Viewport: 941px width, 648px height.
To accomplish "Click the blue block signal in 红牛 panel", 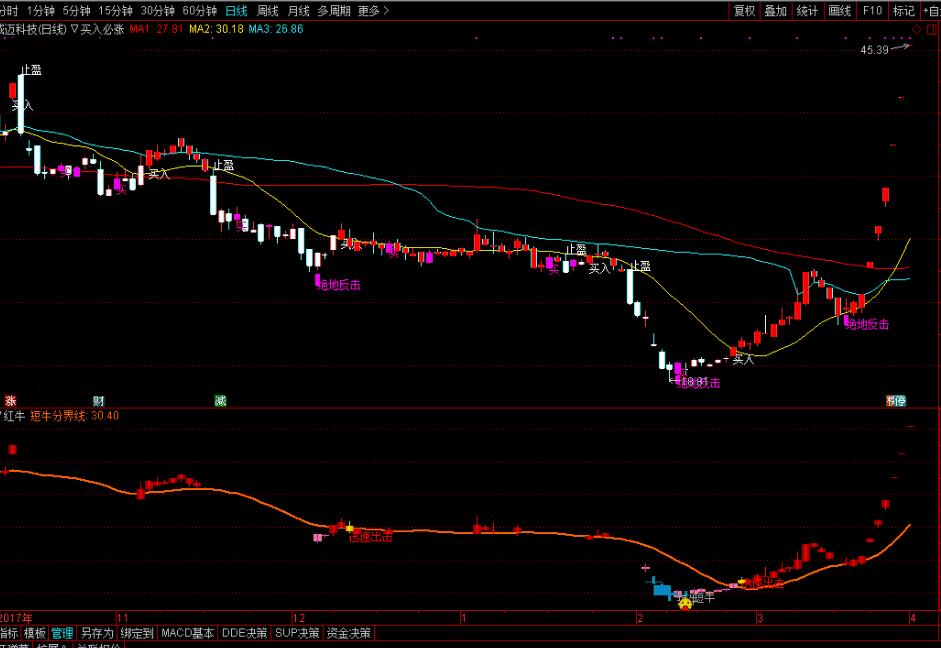I will point(662,590).
